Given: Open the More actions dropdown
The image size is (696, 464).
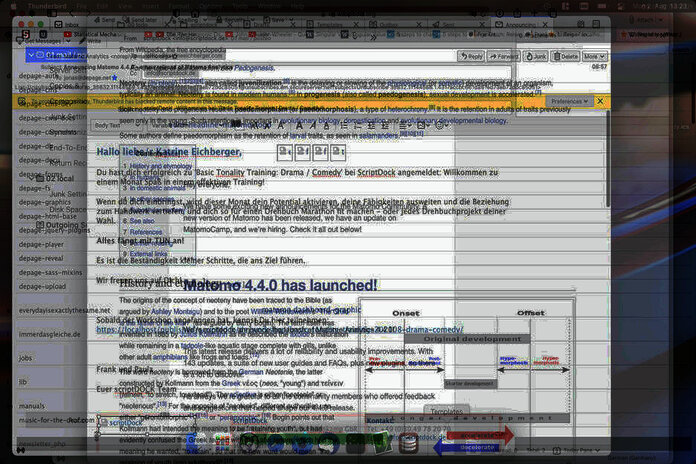Looking at the screenshot, I should click(594, 56).
